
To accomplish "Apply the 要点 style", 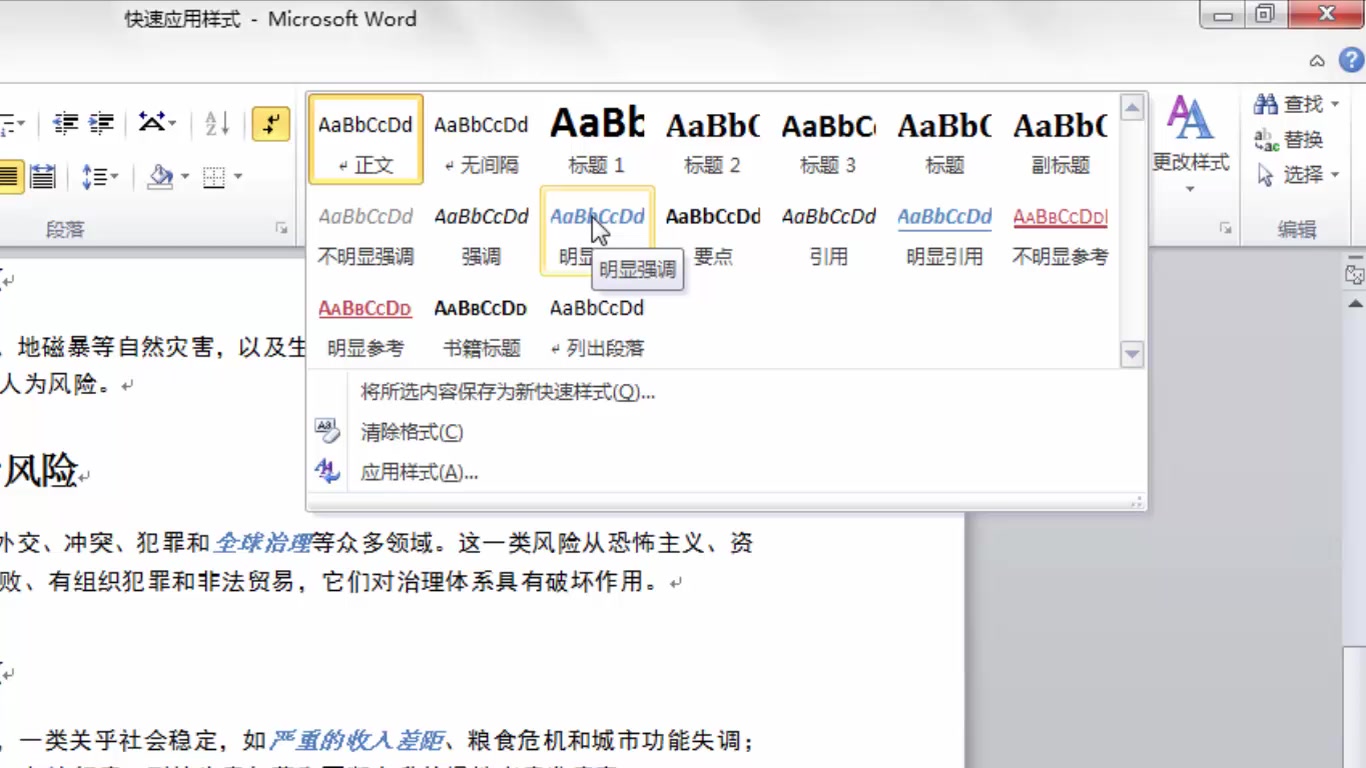I will 713,232.
